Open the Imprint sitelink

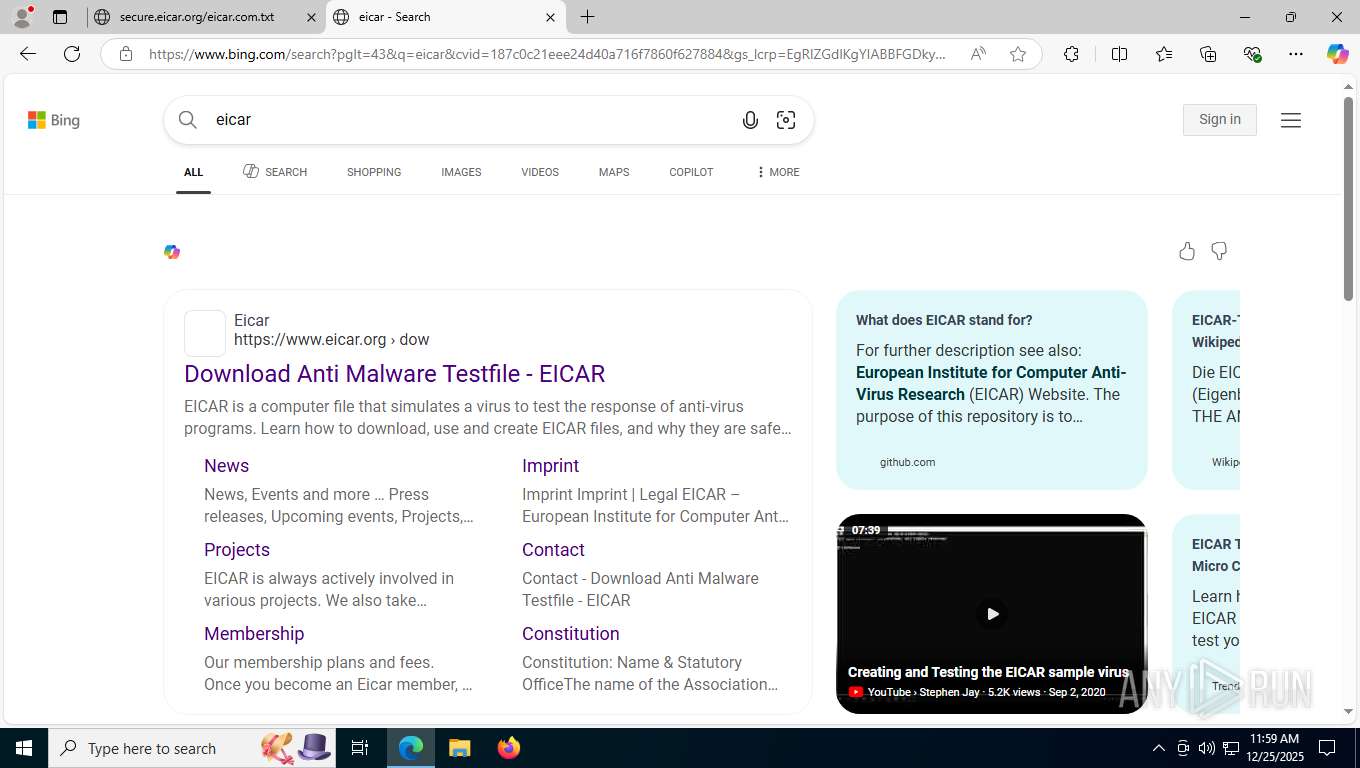click(x=550, y=466)
